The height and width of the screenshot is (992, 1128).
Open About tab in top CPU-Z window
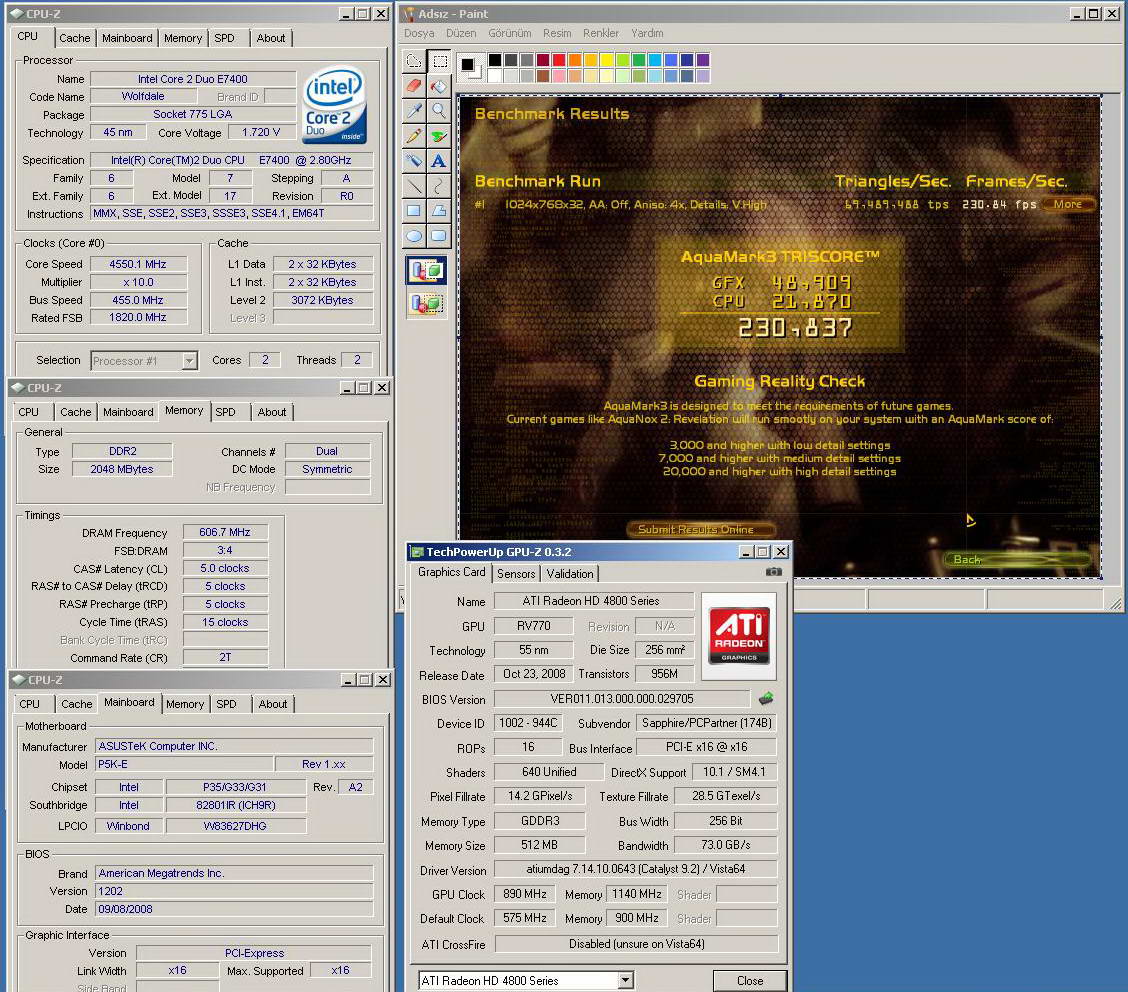tap(271, 38)
